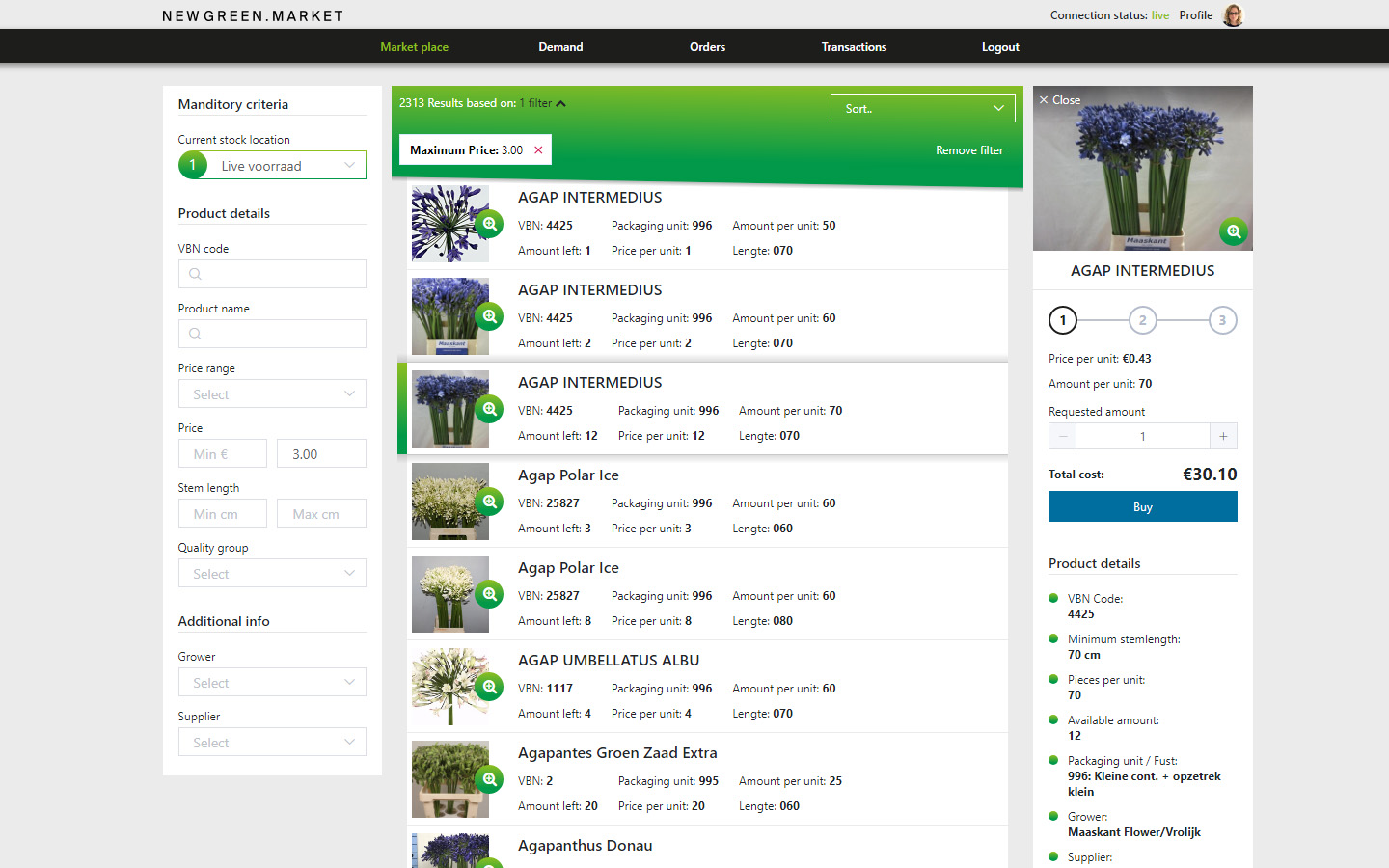This screenshot has width=1389, height=868.
Task: Close the product detail panel
Action: tap(1059, 100)
